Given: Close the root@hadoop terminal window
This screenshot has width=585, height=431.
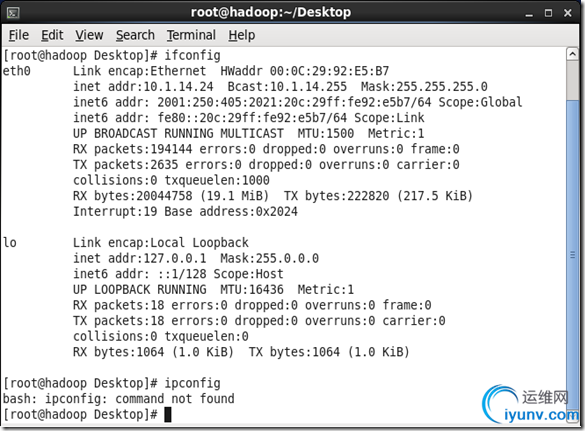Looking at the screenshot, I should (567, 13).
